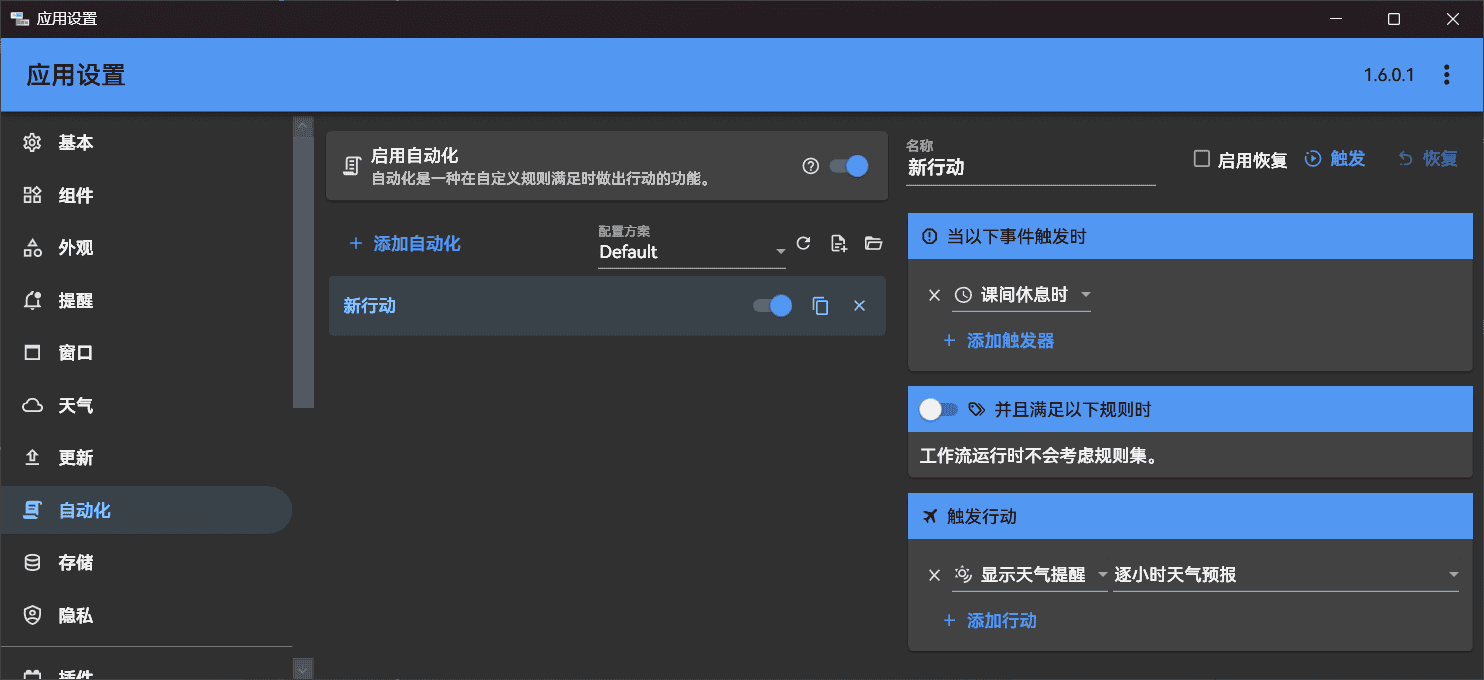Enable the 并且满足以下规则时 rules toggle

tap(938, 409)
